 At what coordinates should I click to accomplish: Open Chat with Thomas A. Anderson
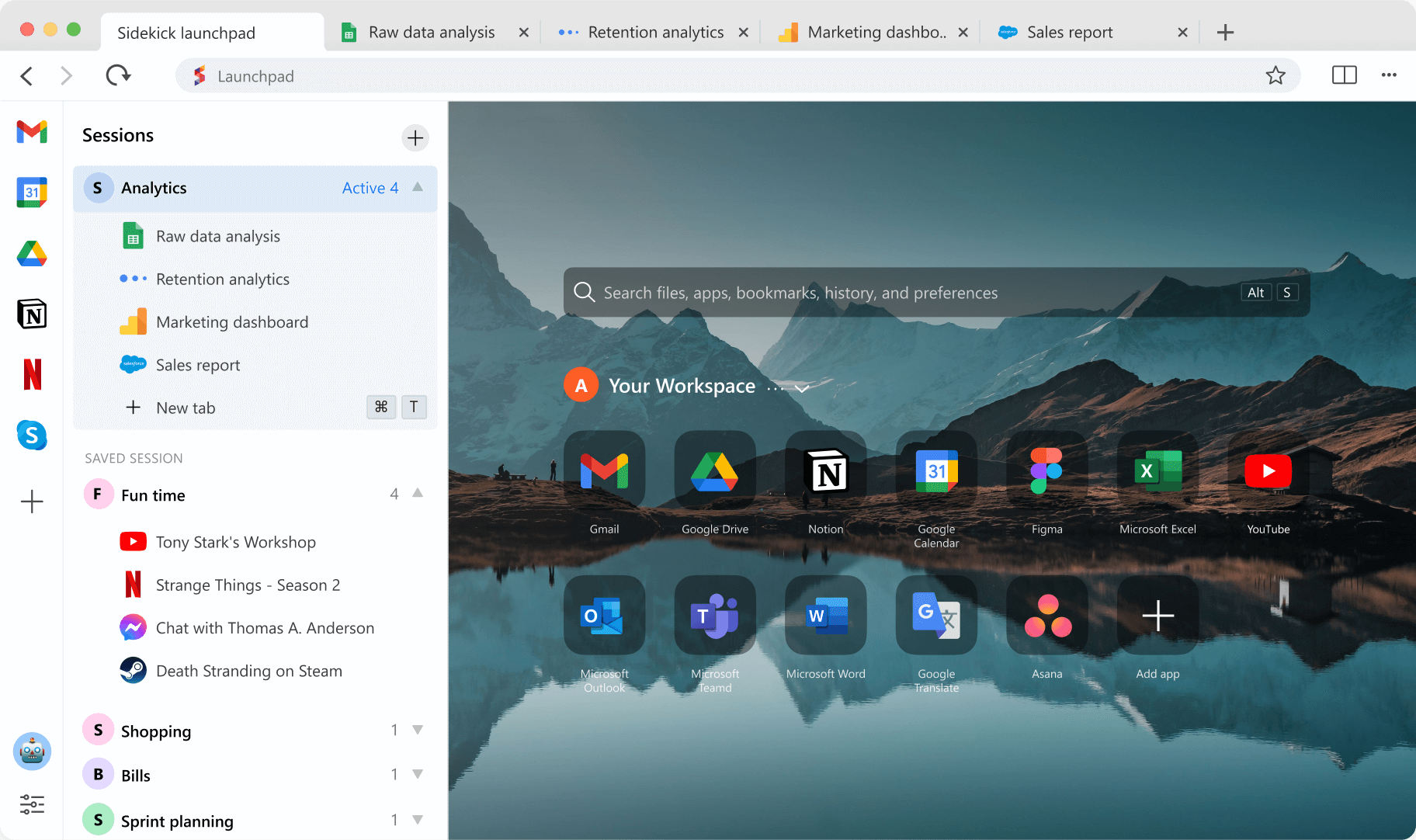pyautogui.click(x=255, y=628)
